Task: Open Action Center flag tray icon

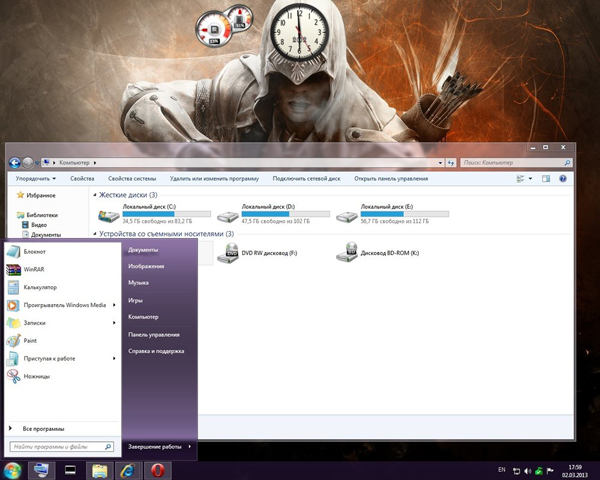Action: tap(550, 471)
